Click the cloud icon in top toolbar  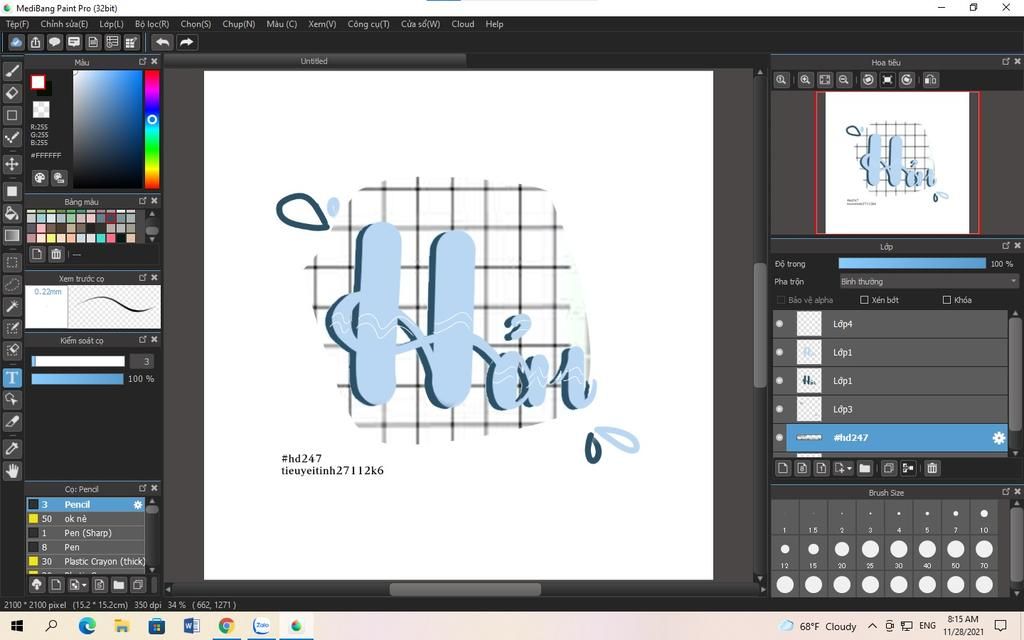pyautogui.click(x=16, y=42)
